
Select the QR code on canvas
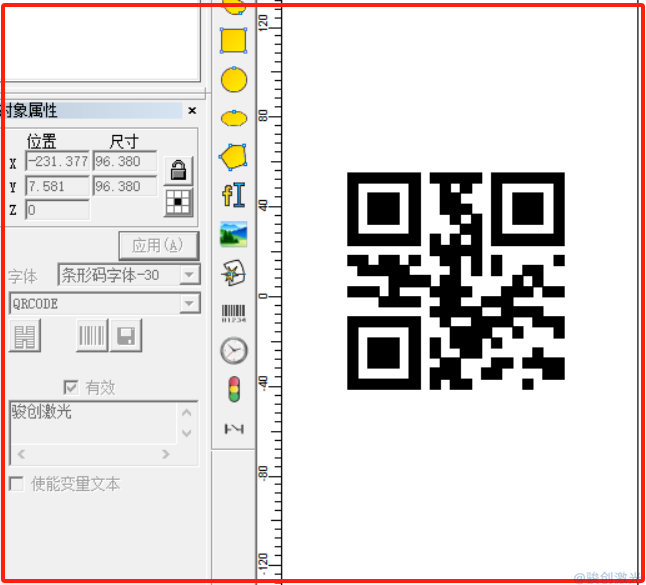click(x=456, y=281)
